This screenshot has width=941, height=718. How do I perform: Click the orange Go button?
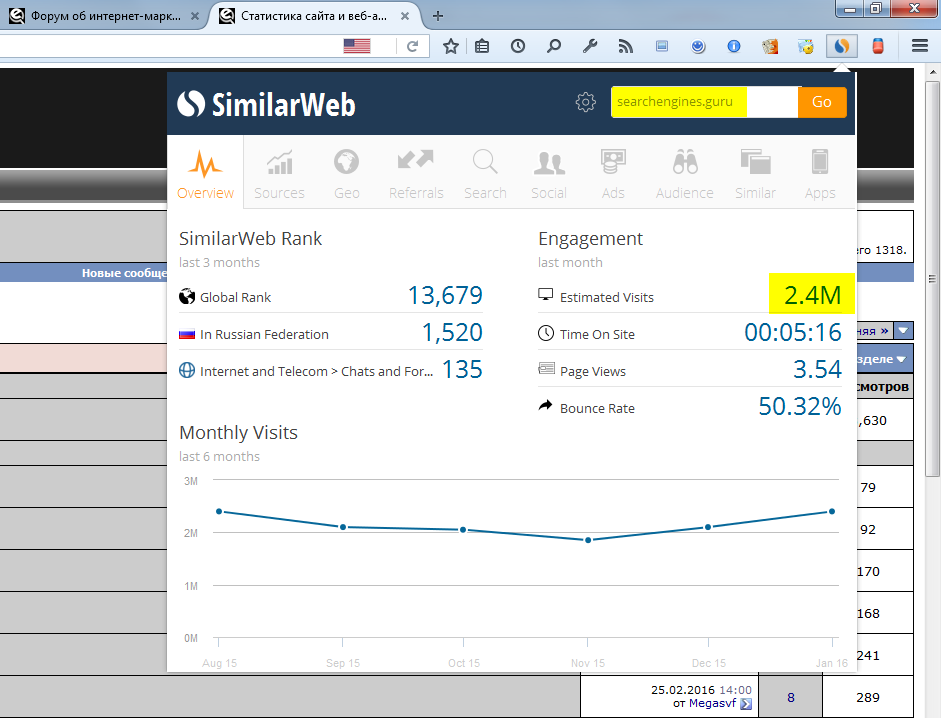click(x=821, y=102)
